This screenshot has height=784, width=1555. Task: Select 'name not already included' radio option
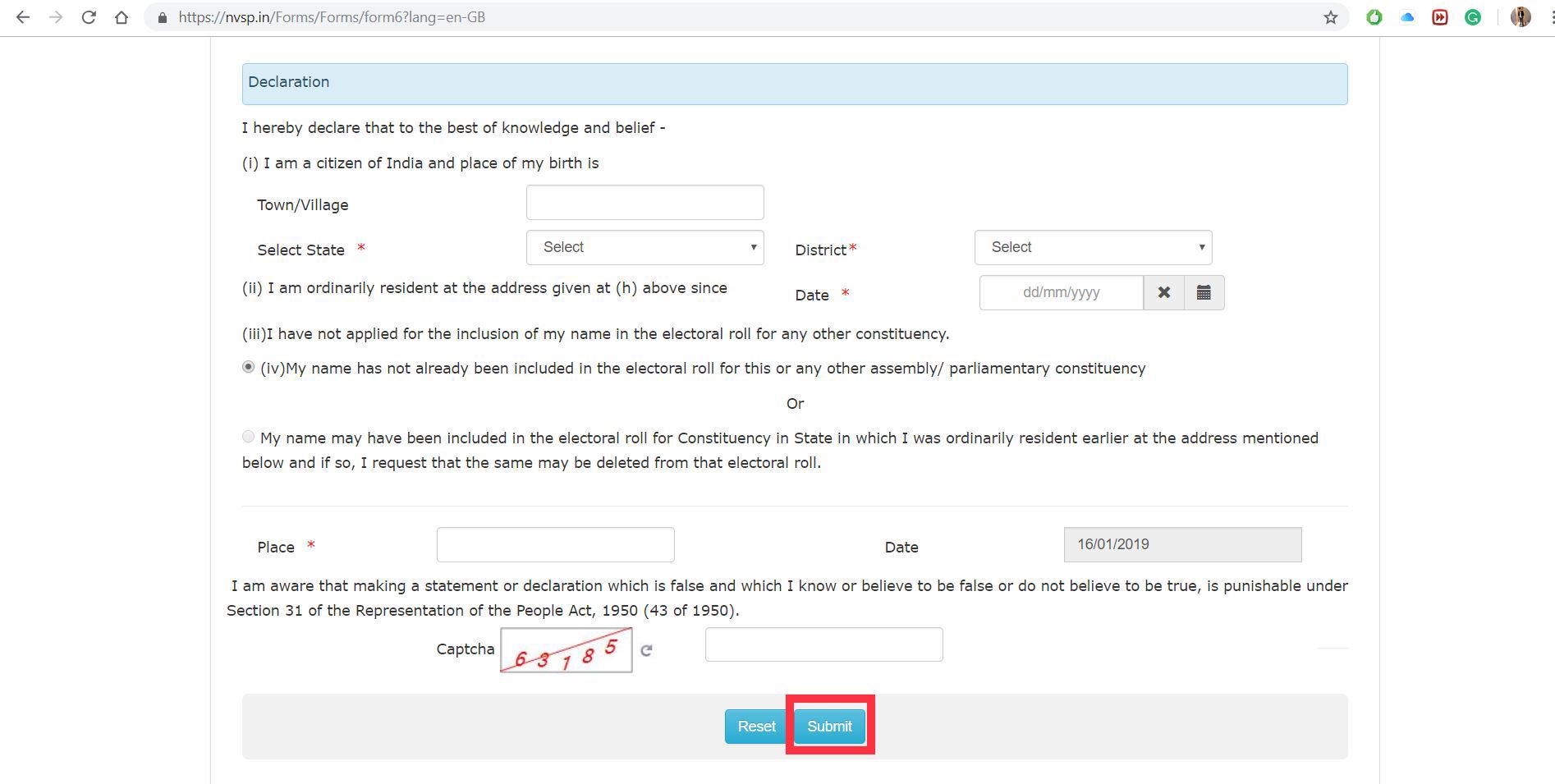coord(248,367)
